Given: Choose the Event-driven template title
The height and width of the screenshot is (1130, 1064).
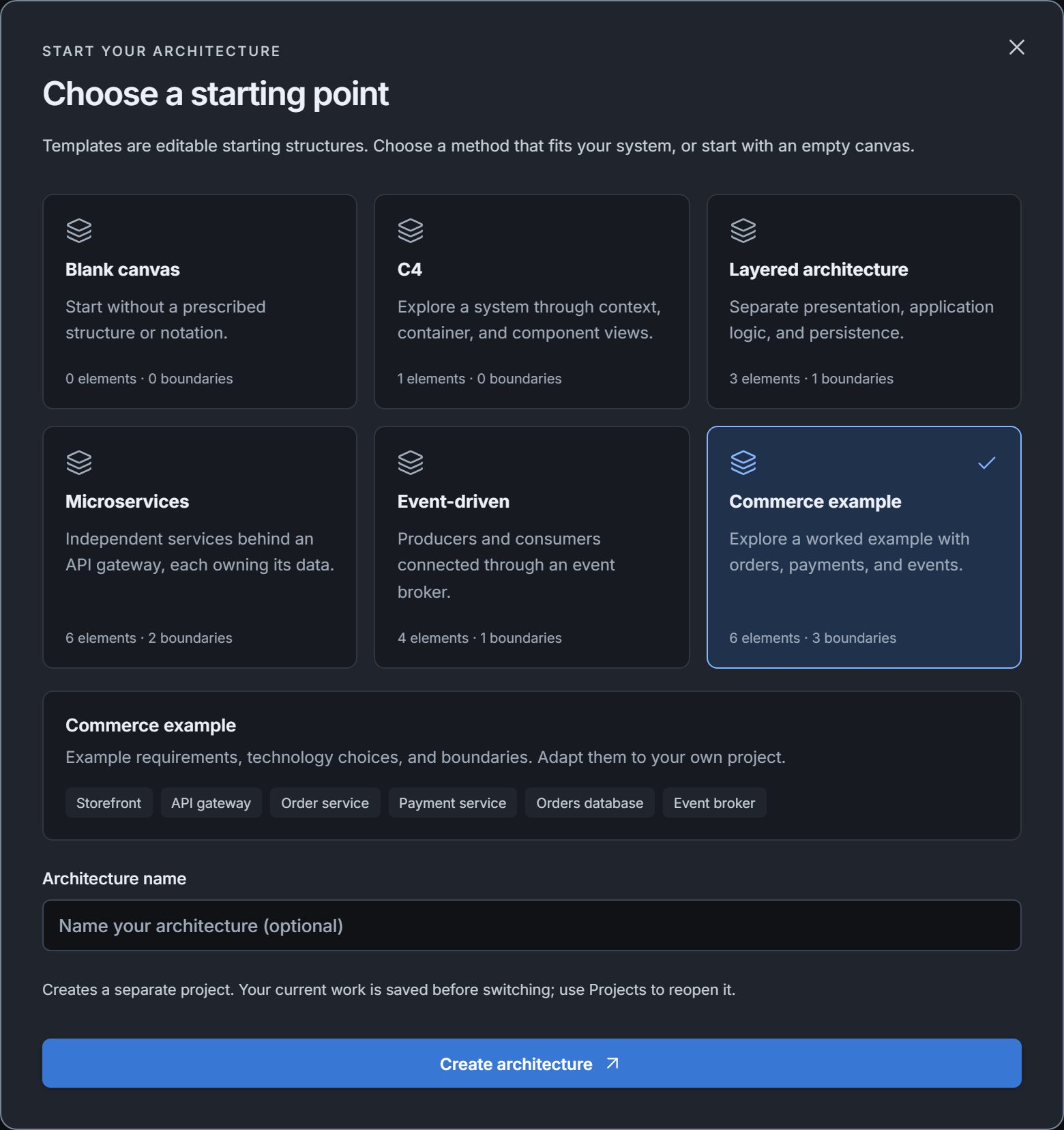Looking at the screenshot, I should 454,502.
